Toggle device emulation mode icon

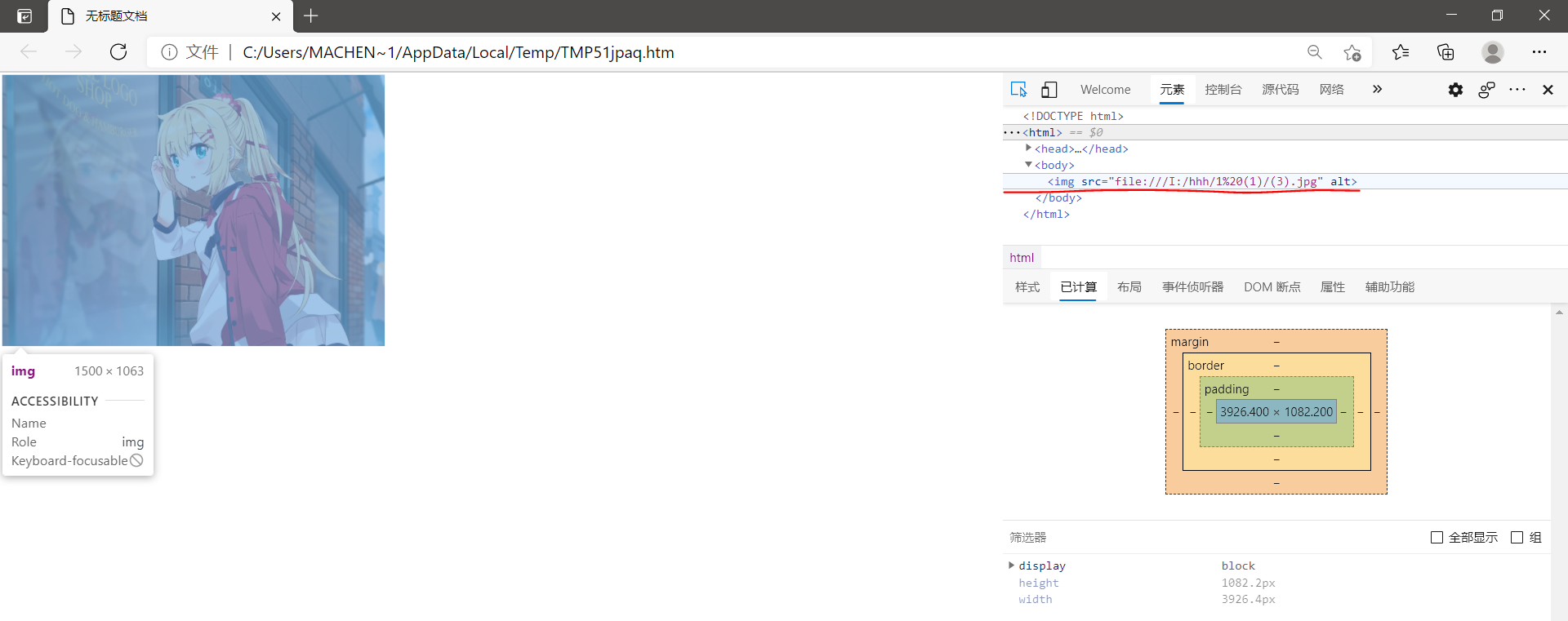[x=1049, y=90]
